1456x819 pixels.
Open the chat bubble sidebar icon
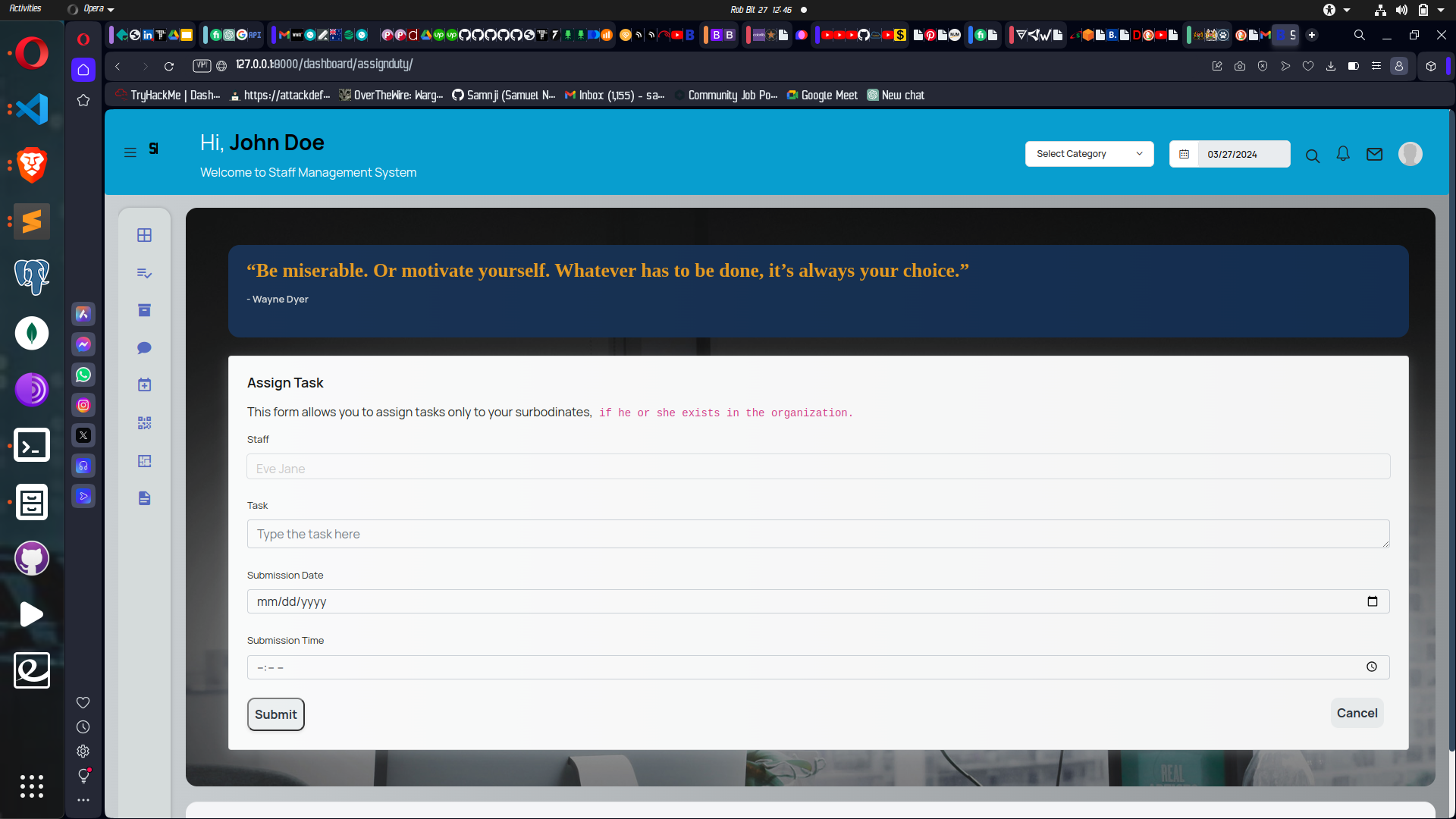pos(144,348)
